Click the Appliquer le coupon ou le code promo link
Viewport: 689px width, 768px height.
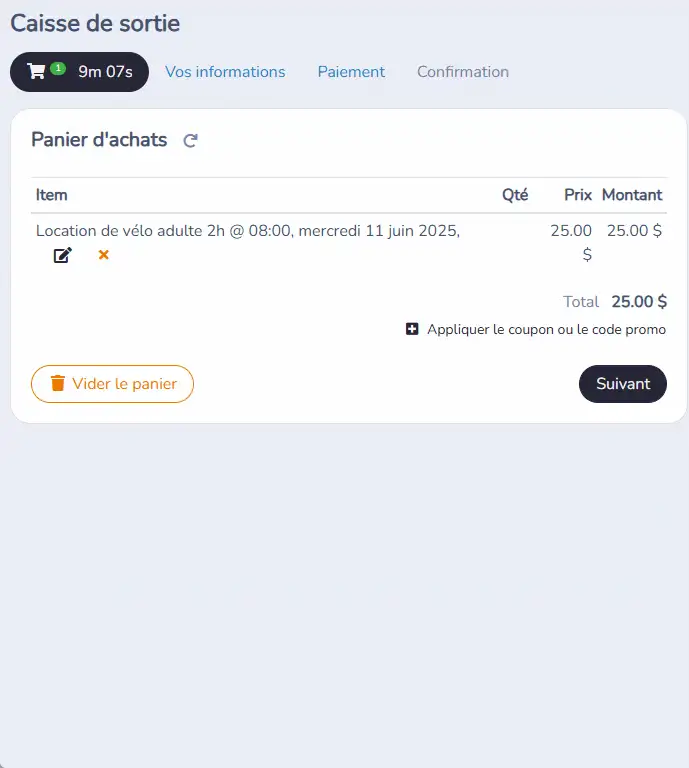click(x=546, y=329)
